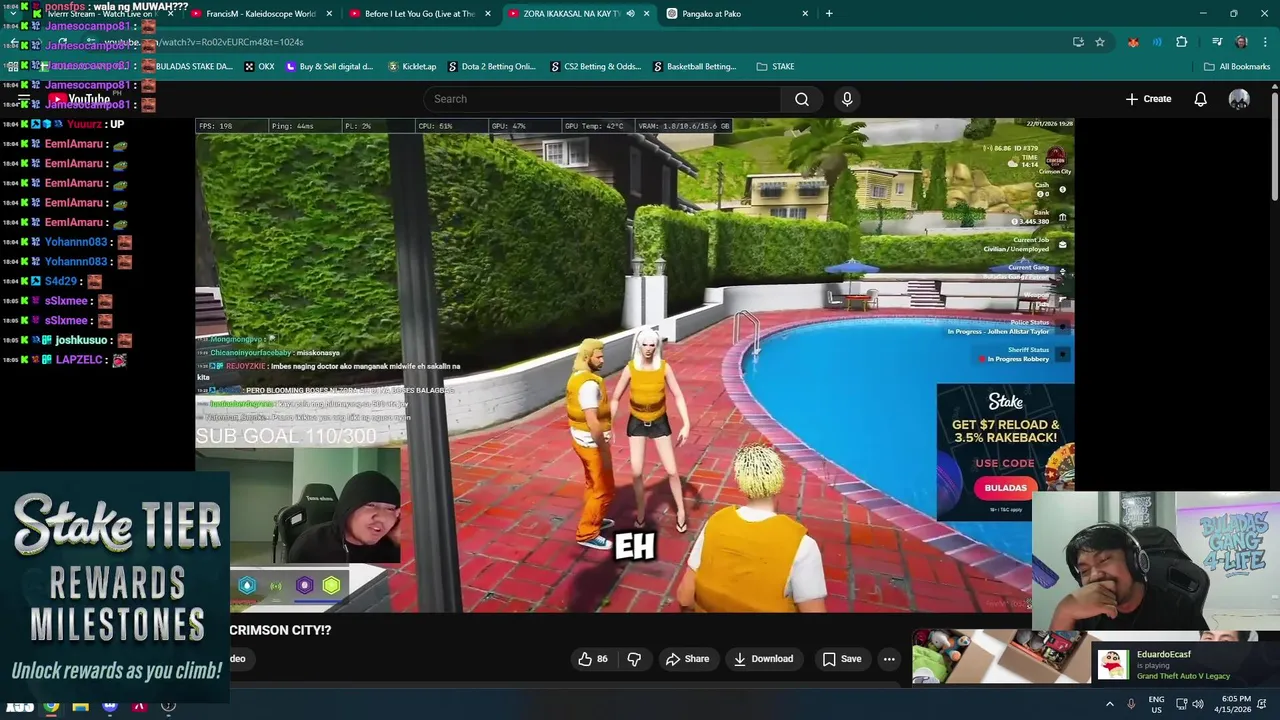Bookmark this page with the star icon
This screenshot has height=720, width=1280.
1100,42
